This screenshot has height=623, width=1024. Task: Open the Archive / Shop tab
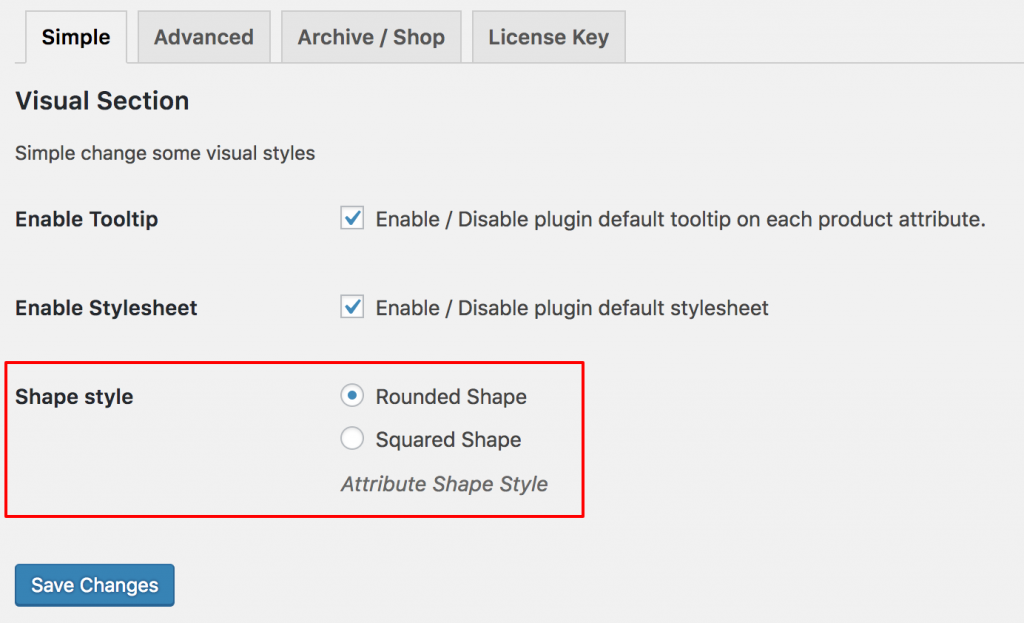coord(371,37)
